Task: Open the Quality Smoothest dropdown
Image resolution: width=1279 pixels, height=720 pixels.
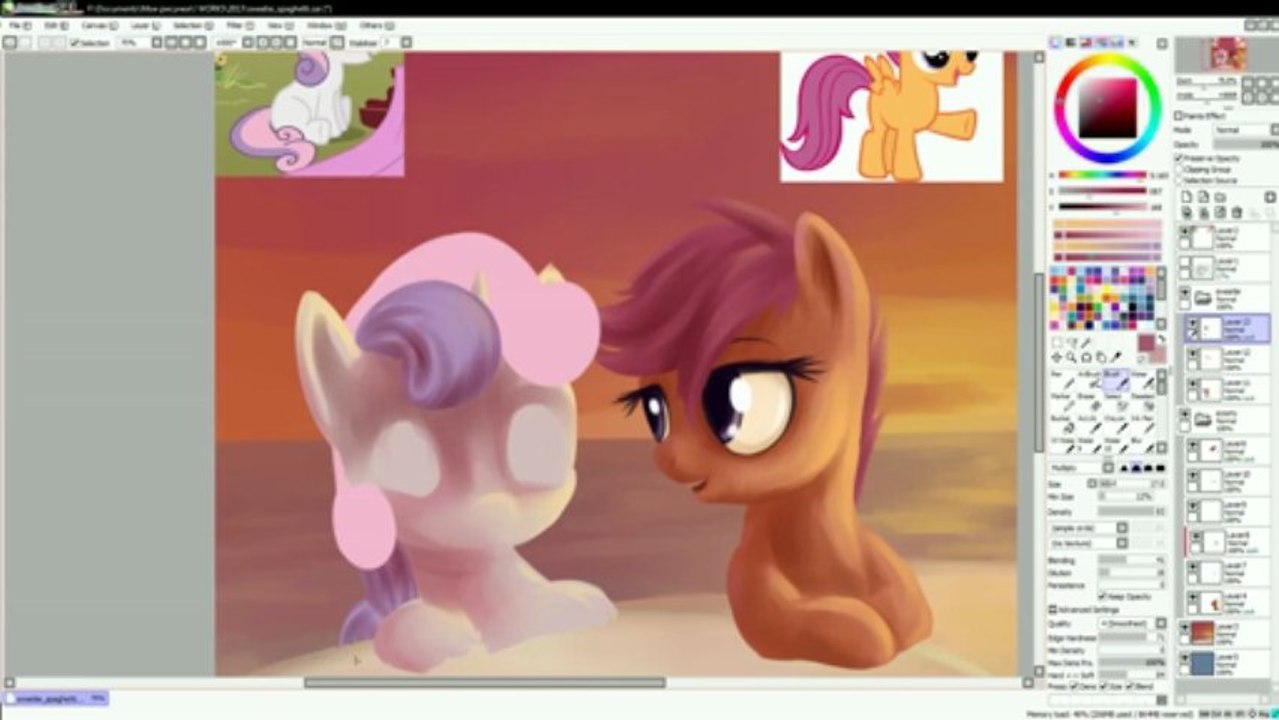Action: click(1132, 623)
